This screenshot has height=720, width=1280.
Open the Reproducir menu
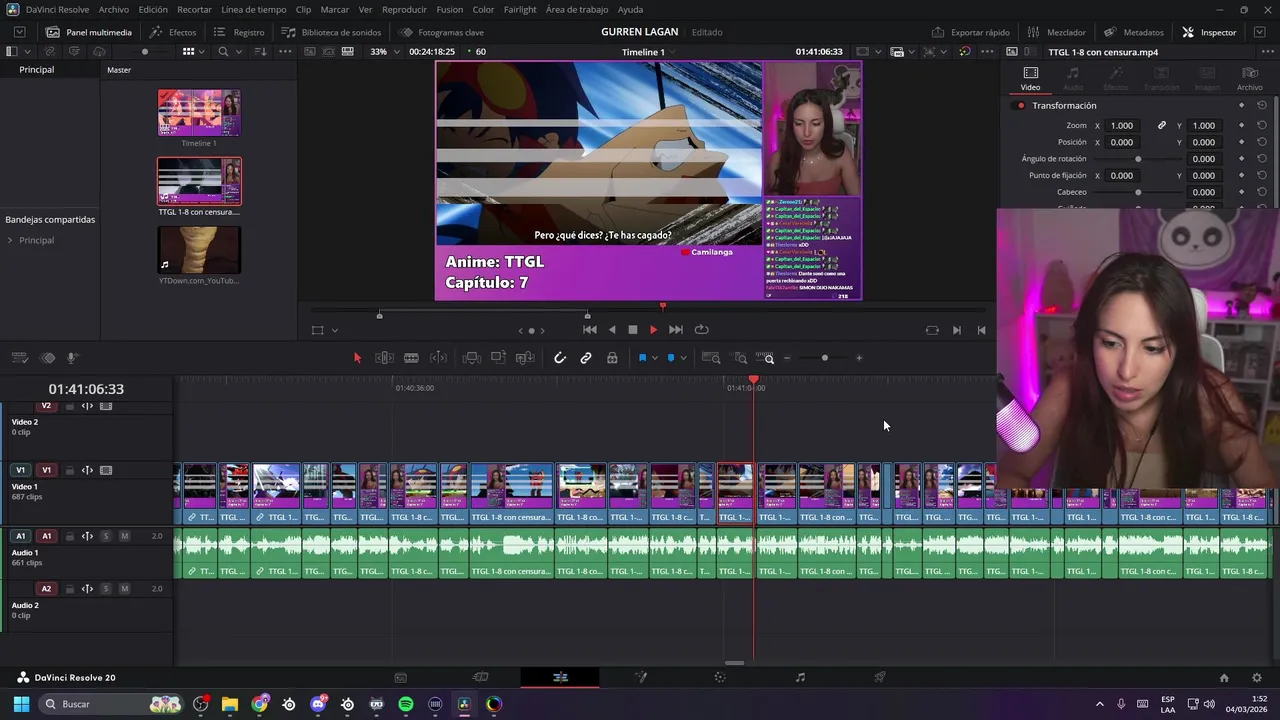(404, 9)
